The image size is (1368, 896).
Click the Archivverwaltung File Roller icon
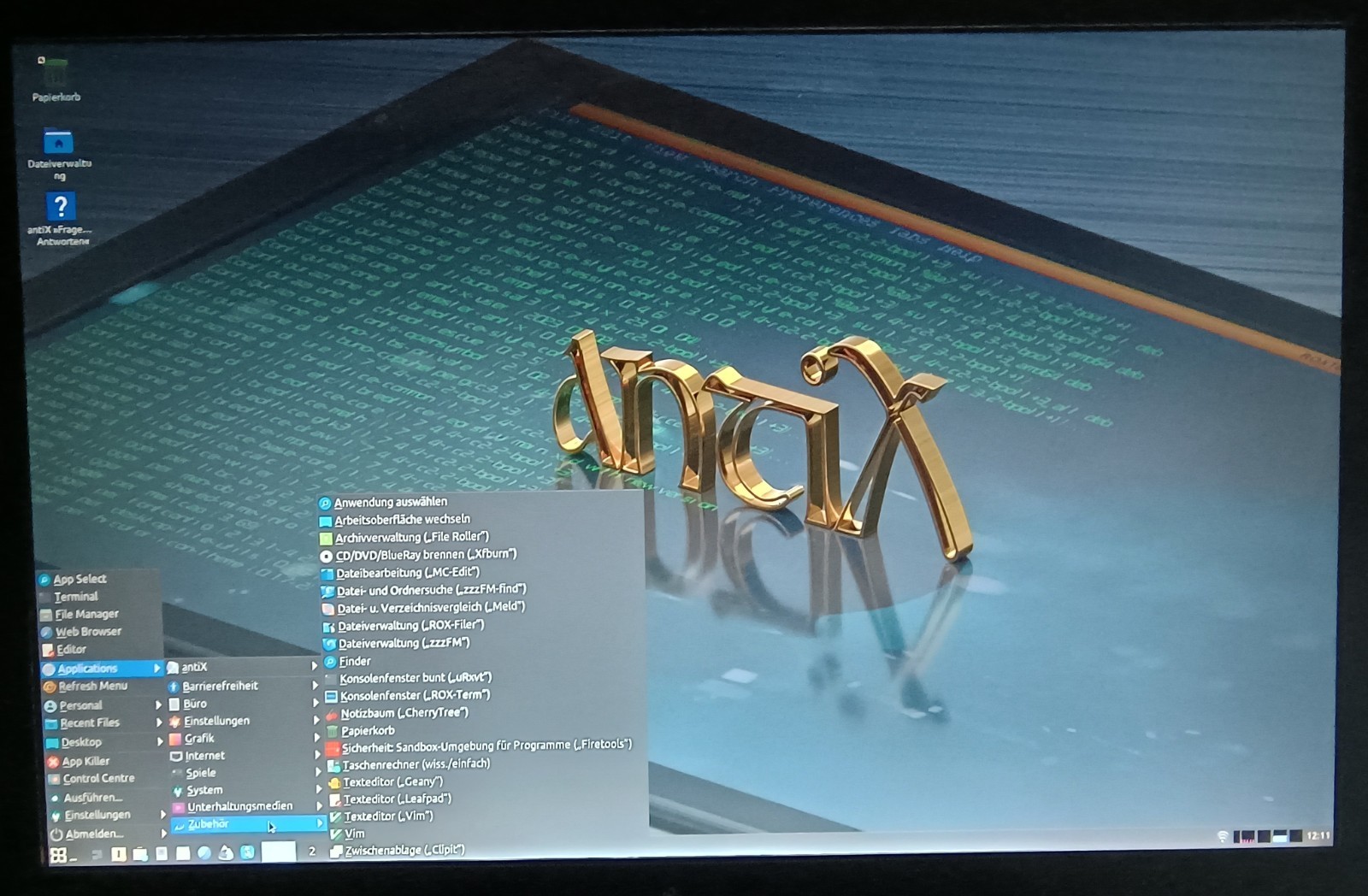(x=326, y=539)
